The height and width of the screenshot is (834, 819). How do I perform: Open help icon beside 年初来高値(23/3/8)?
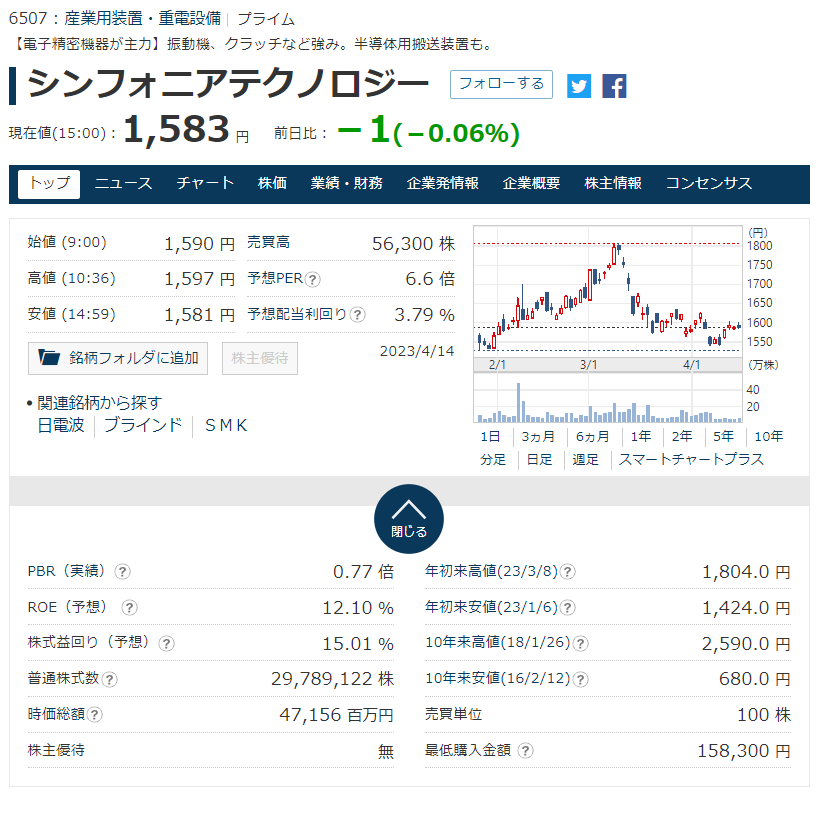(568, 572)
